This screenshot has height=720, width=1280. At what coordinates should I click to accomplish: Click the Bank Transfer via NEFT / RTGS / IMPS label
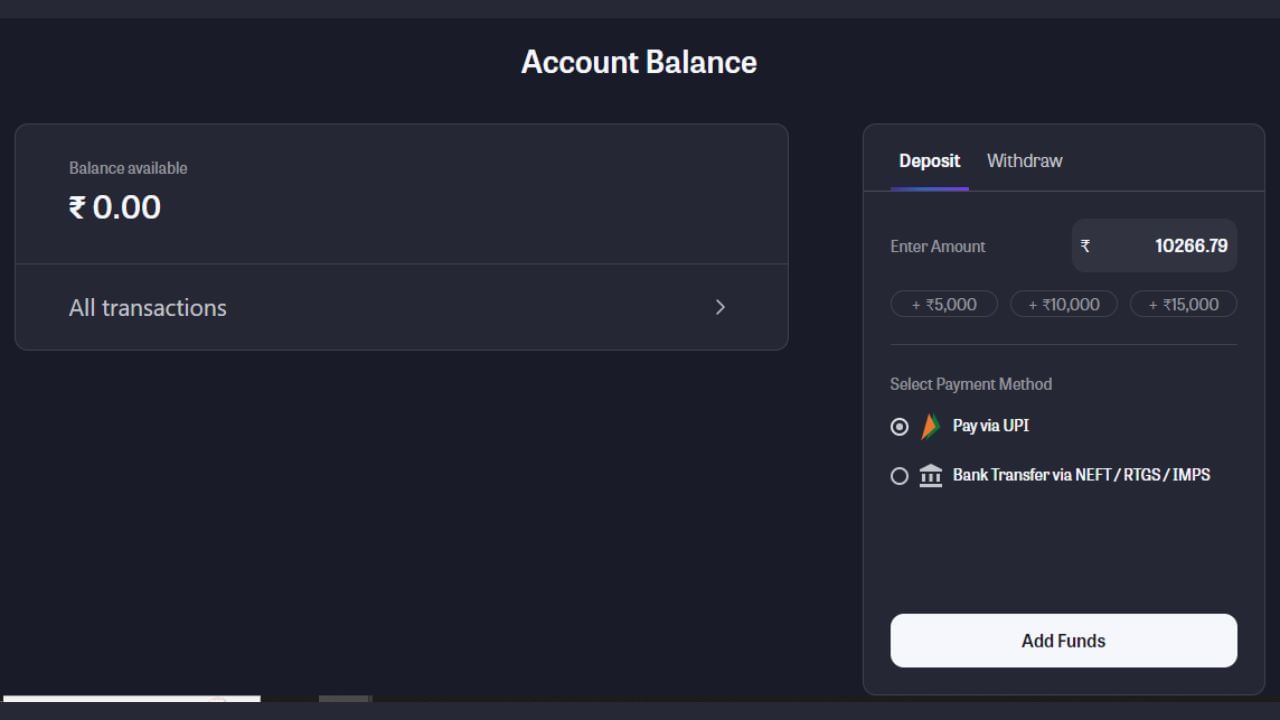(x=1081, y=475)
